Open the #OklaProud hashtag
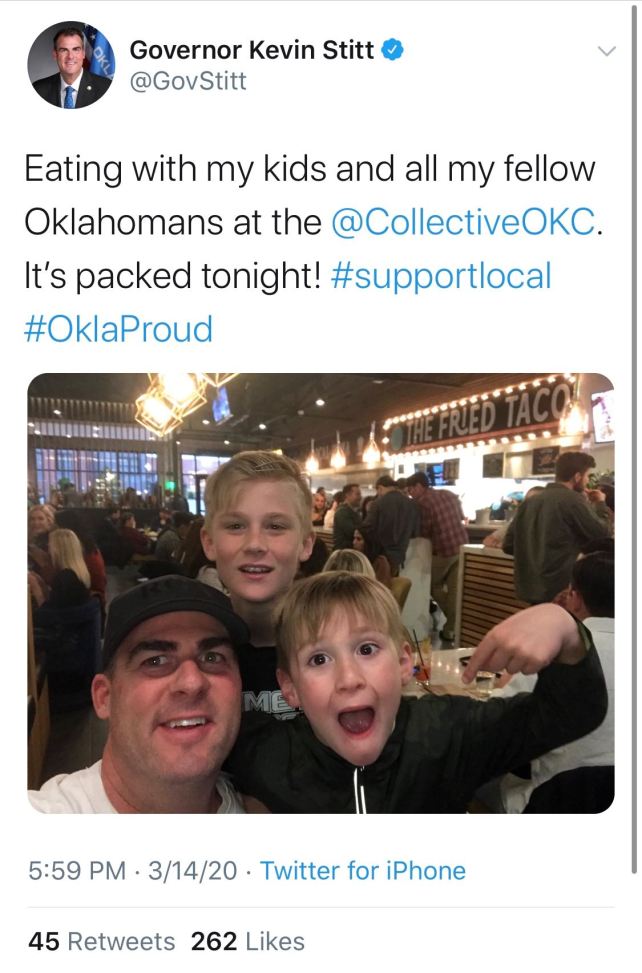The width and height of the screenshot is (642, 973). pyautogui.click(x=118, y=330)
